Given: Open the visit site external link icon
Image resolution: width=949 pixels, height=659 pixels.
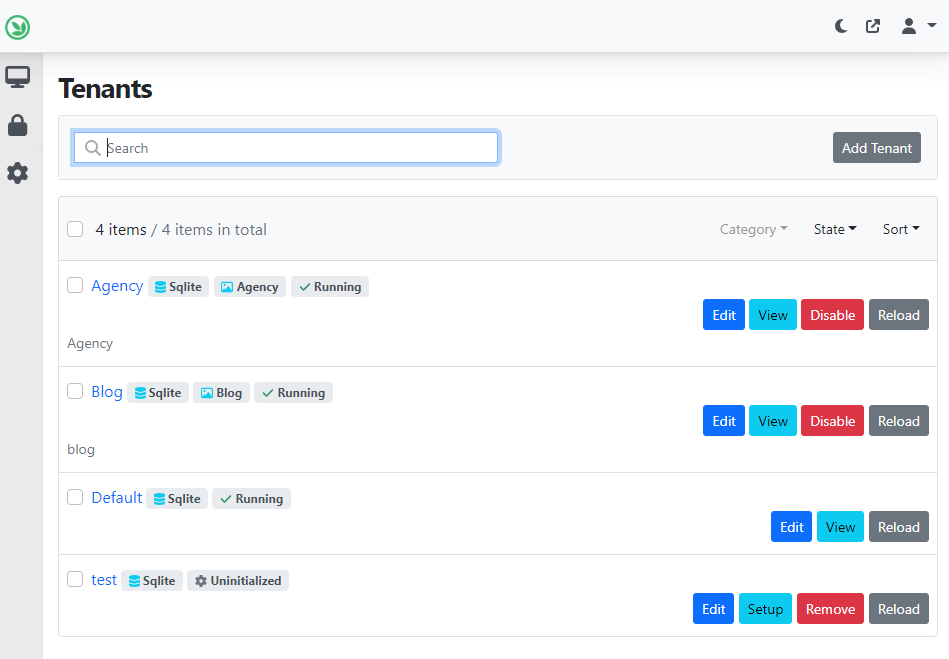Looking at the screenshot, I should pos(873,26).
